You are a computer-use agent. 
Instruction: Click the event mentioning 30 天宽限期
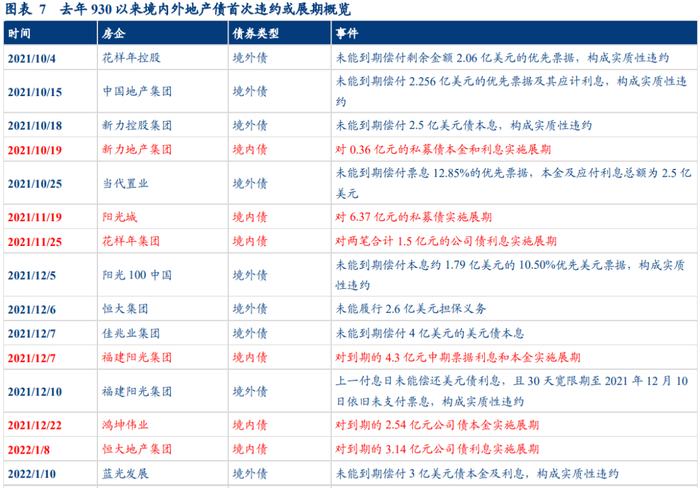[512, 392]
